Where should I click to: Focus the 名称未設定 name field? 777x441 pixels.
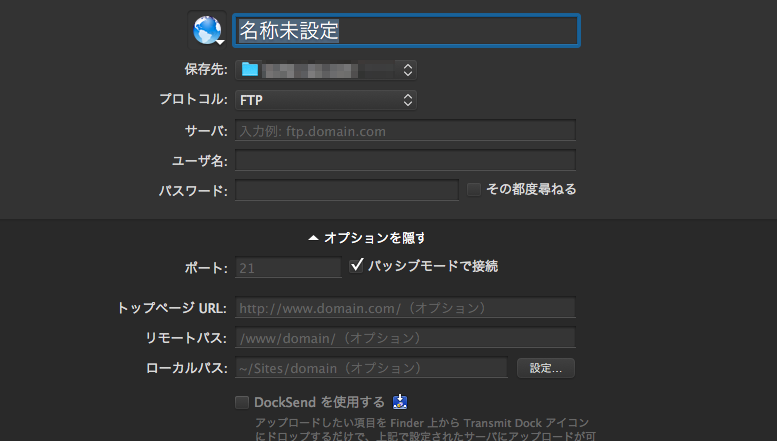pos(406,31)
